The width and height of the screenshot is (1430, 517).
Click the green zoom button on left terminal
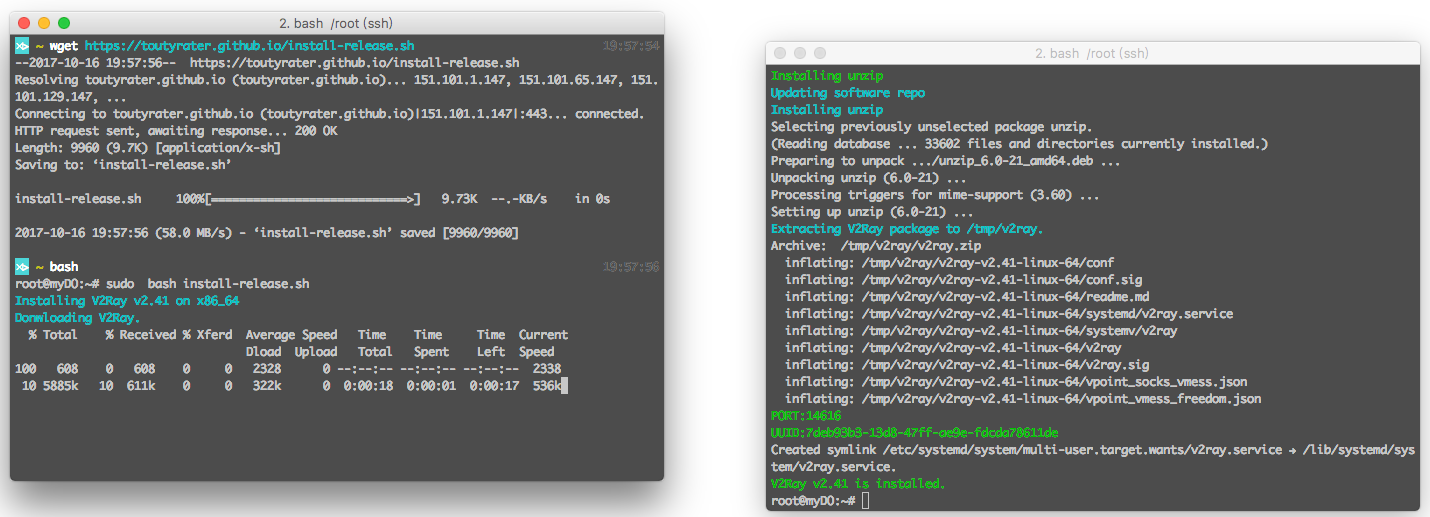click(64, 23)
